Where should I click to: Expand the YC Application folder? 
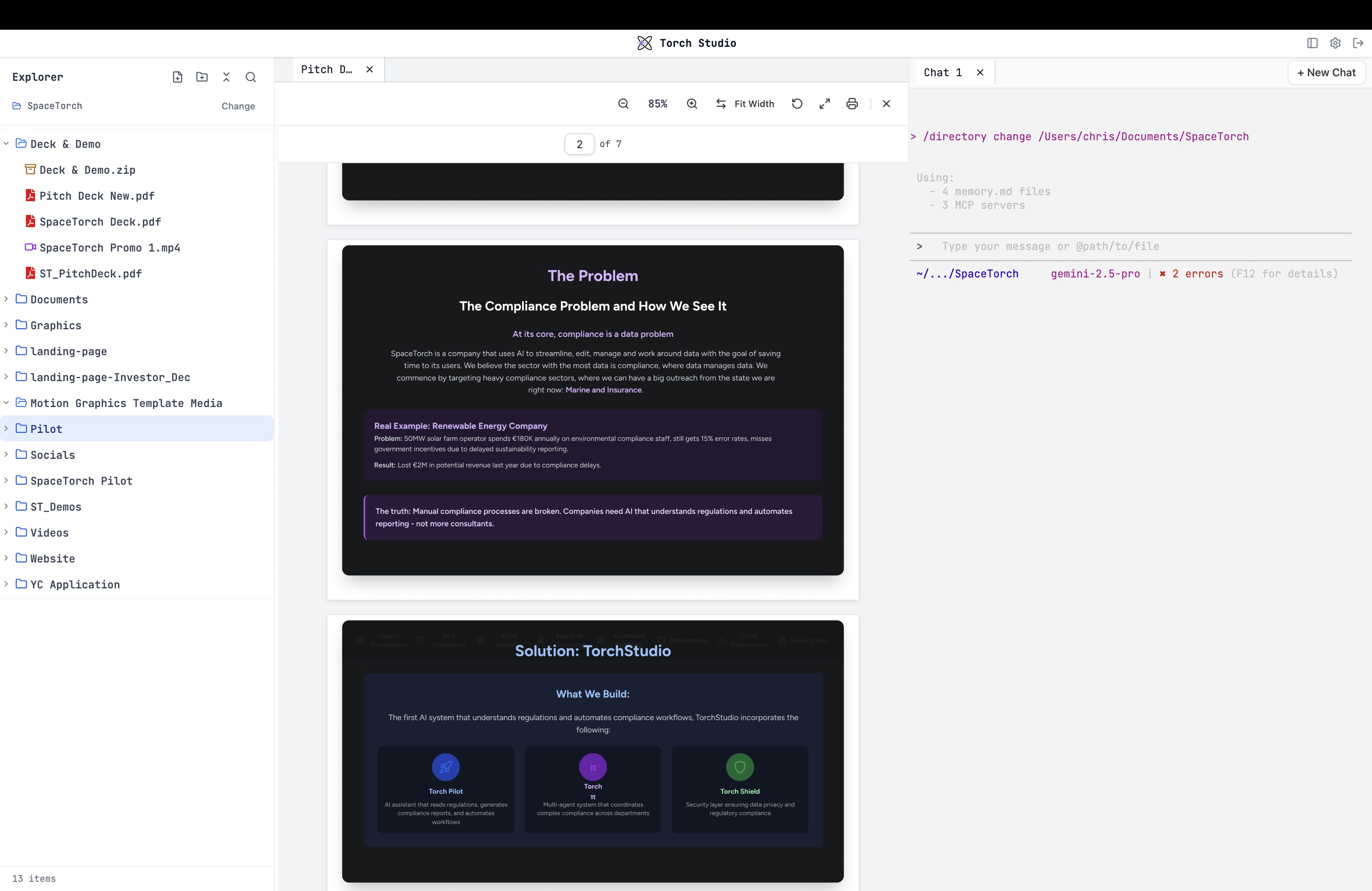(6, 584)
